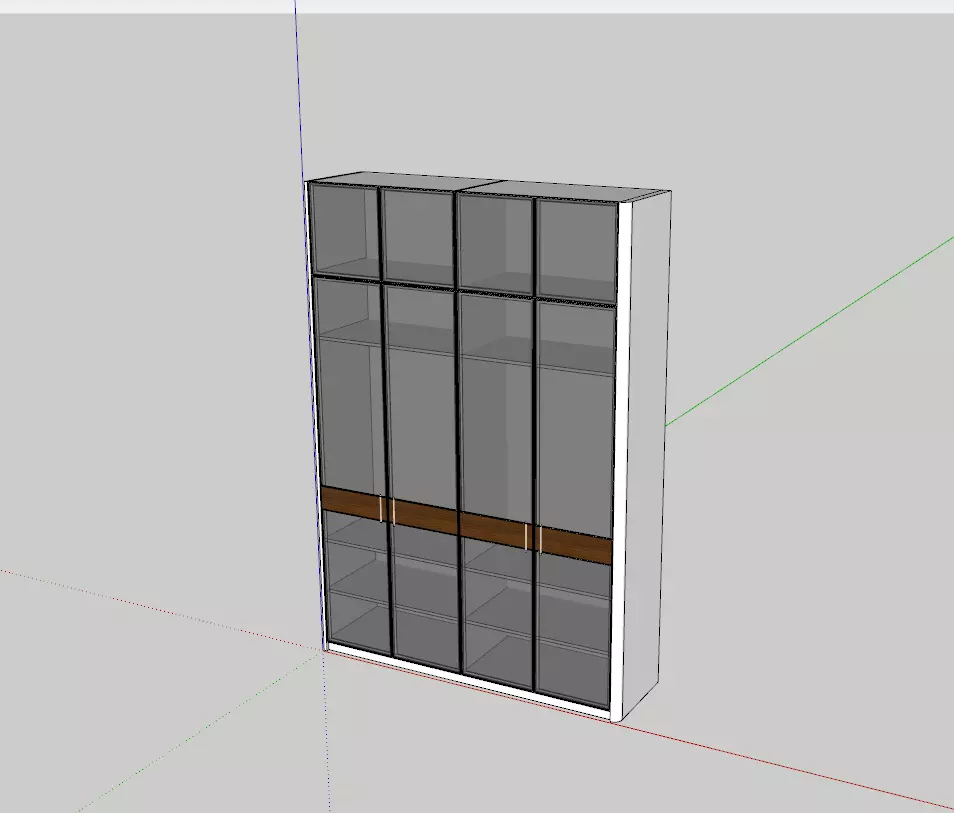954x813 pixels.
Task: Select the handle on the leftmost tall door
Action: point(381,509)
